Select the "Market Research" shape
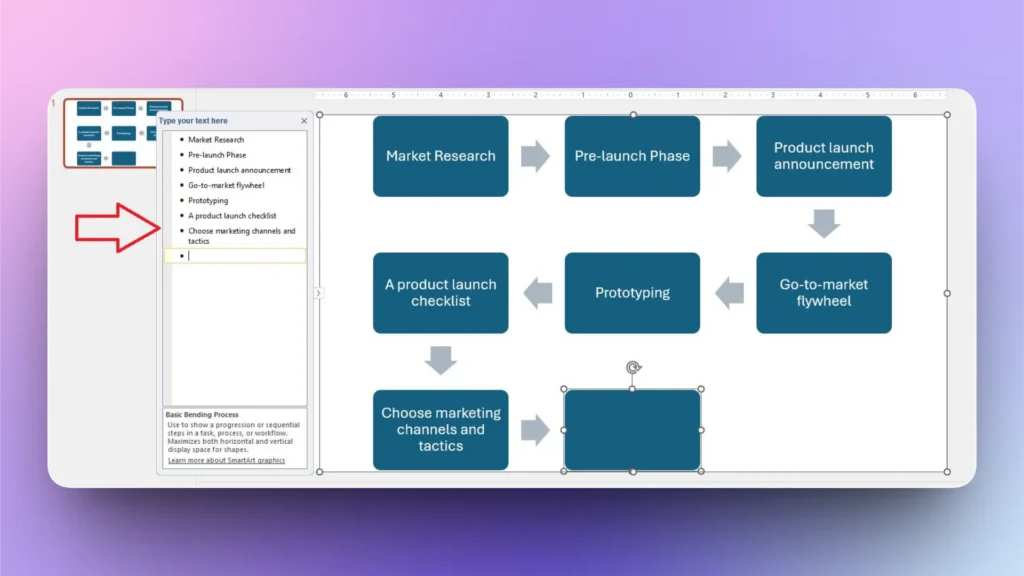The height and width of the screenshot is (576, 1024). pyautogui.click(x=440, y=156)
